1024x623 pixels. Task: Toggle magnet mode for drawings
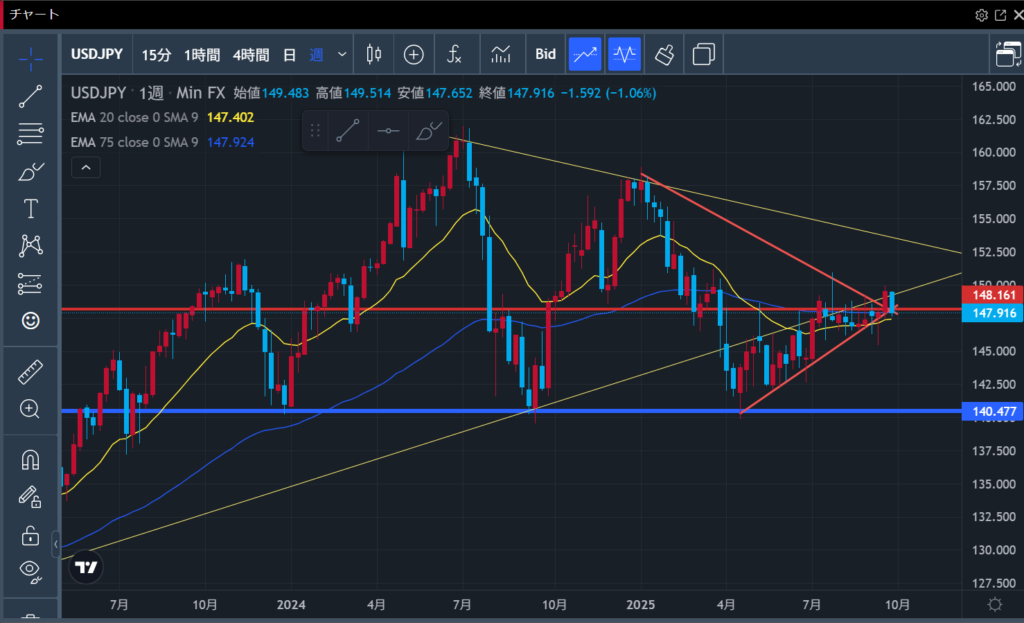[x=31, y=460]
